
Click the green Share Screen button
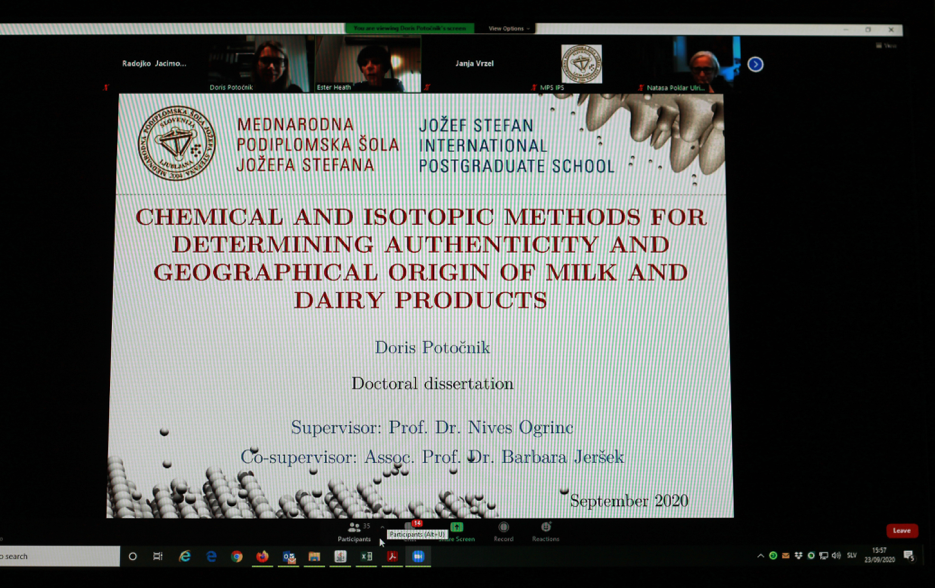(x=457, y=530)
